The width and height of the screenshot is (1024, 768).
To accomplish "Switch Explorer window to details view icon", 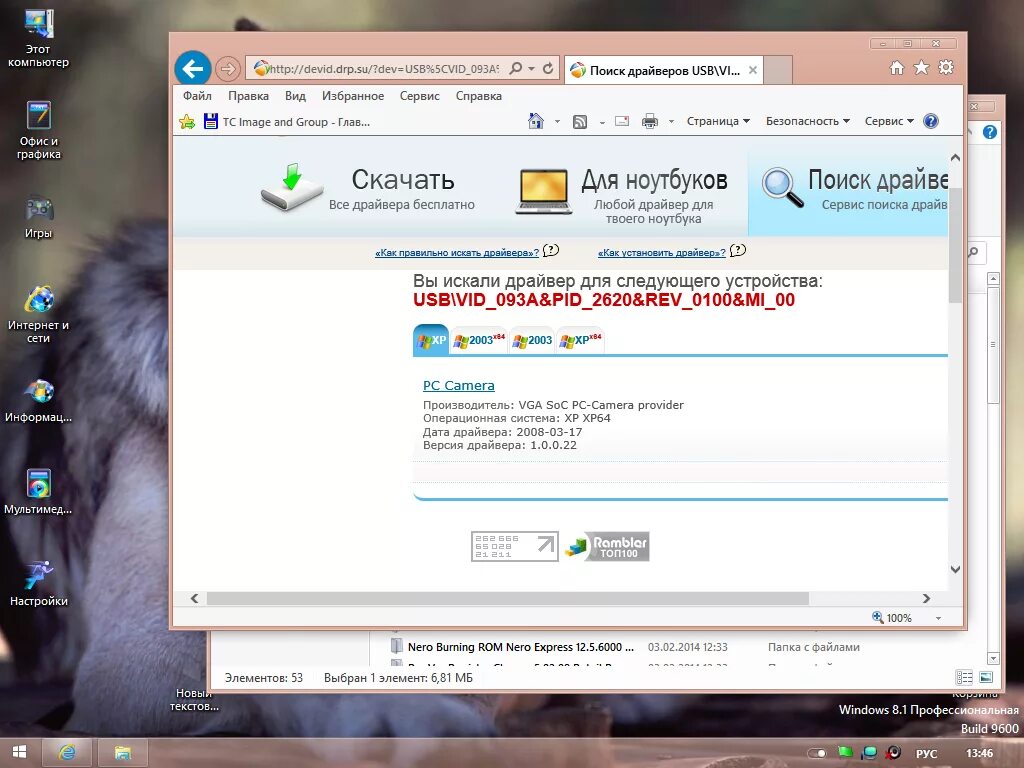I will tap(964, 678).
